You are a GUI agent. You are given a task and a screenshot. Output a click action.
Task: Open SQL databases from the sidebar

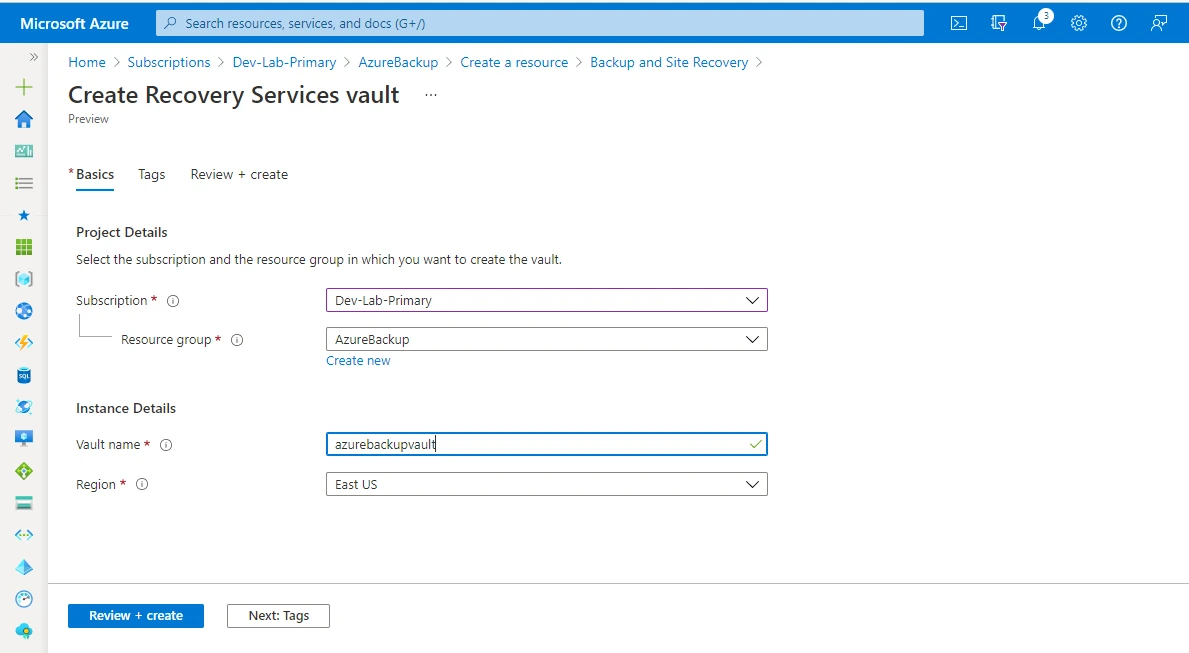[23, 375]
